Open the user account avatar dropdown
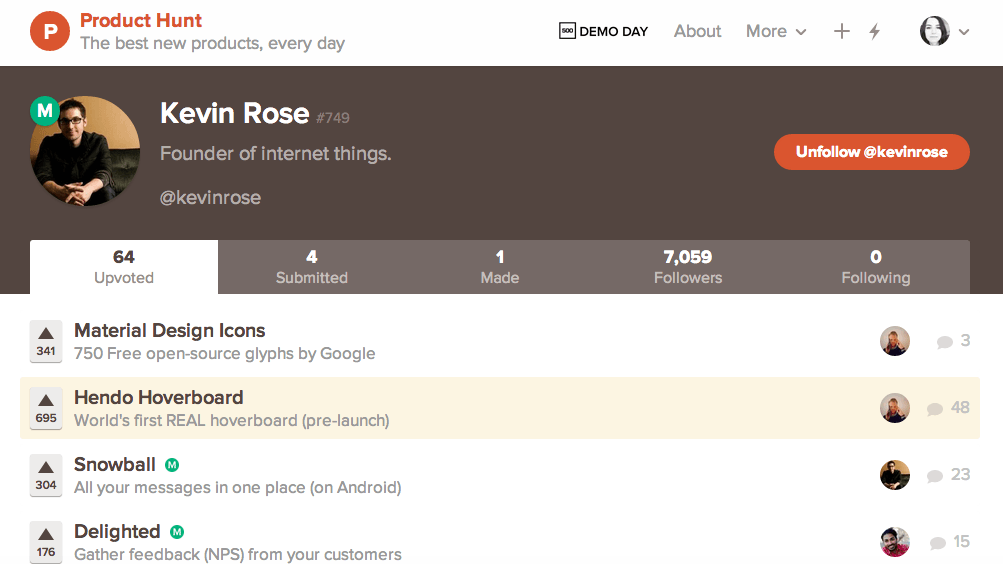This screenshot has width=1003, height=564. tap(944, 32)
